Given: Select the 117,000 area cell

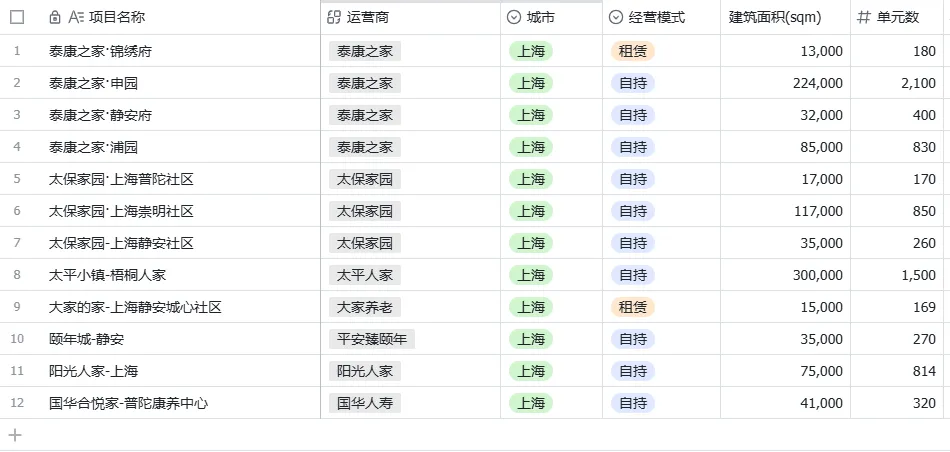Looking at the screenshot, I should pyautogui.click(x=785, y=211).
